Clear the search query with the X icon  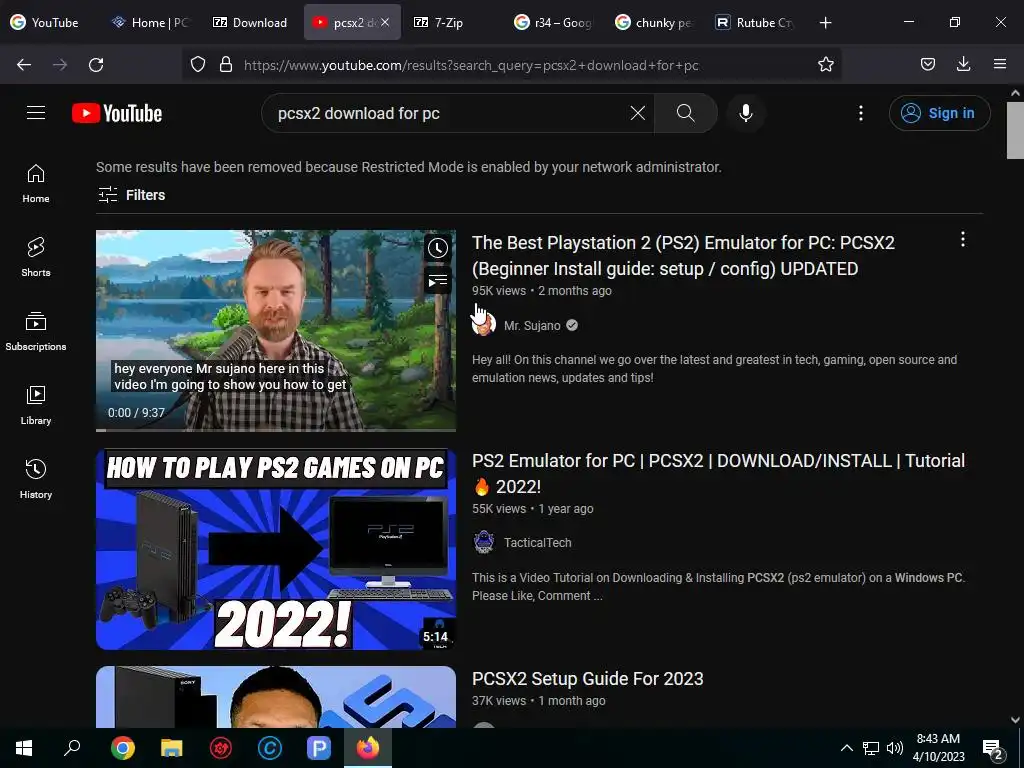click(x=637, y=113)
